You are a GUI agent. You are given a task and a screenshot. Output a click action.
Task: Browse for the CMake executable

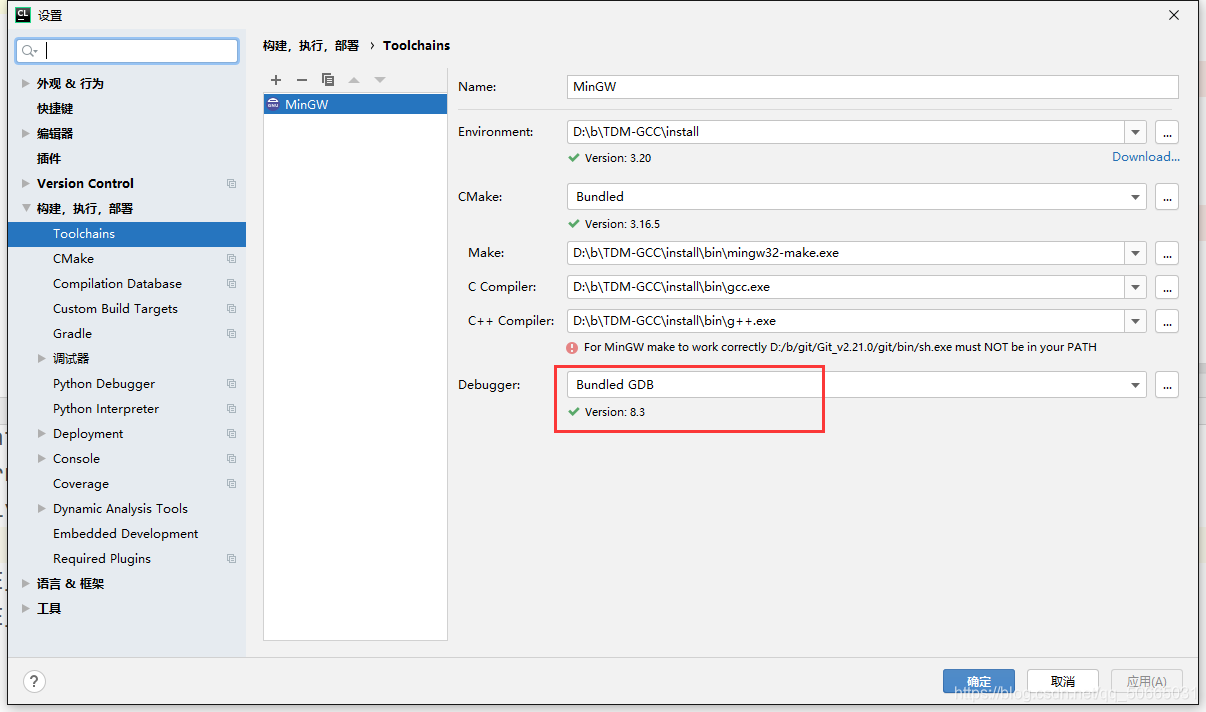[x=1166, y=197]
